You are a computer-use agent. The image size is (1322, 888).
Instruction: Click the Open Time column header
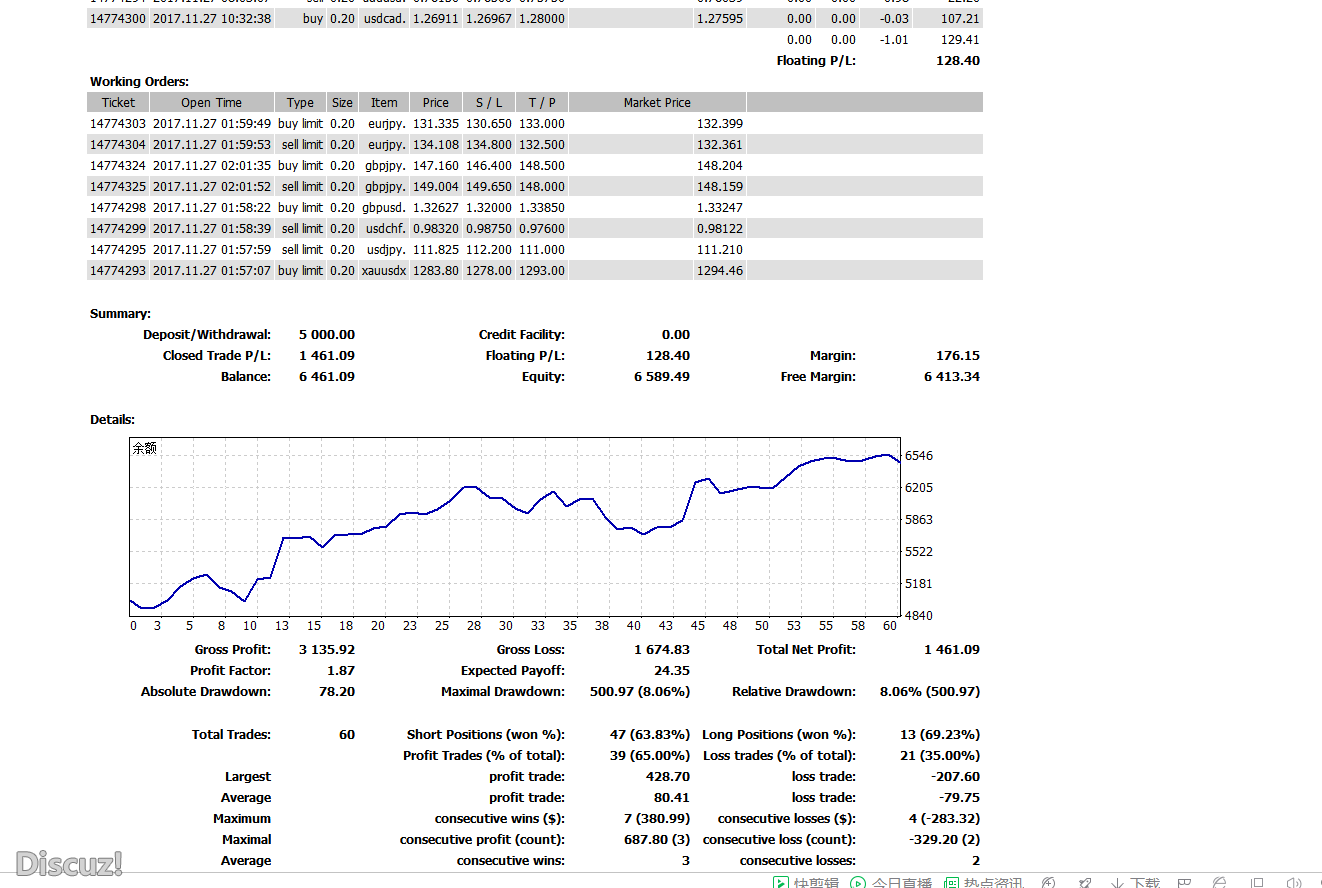(x=211, y=102)
